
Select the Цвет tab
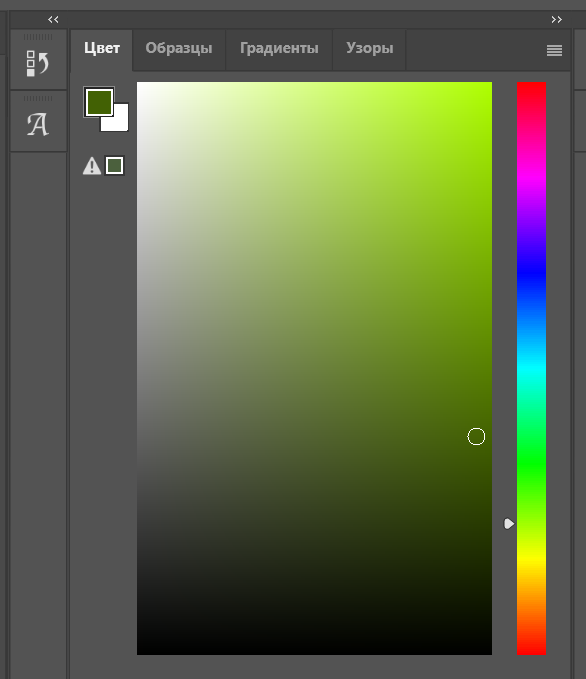102,48
